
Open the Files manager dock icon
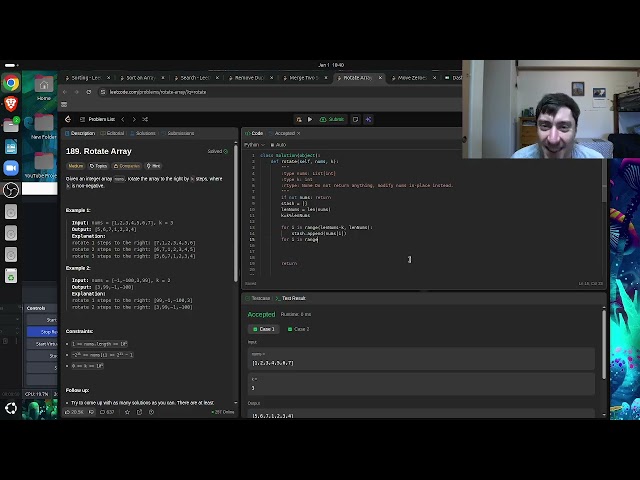pos(11,125)
